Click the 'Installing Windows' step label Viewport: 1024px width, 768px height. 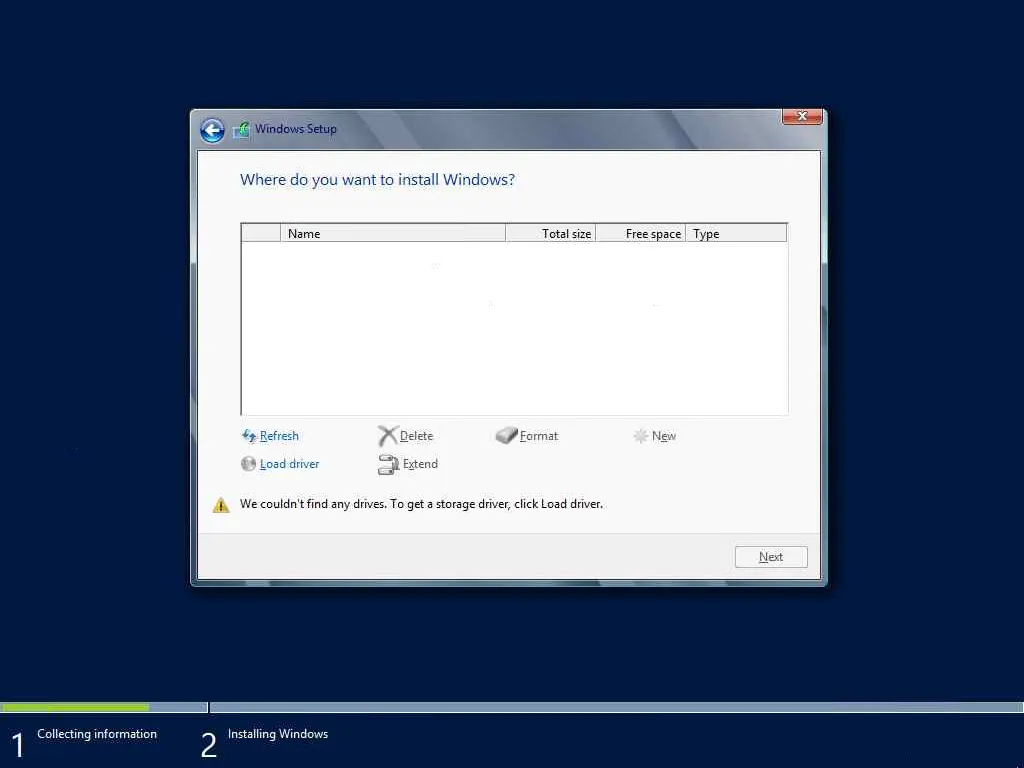278,734
